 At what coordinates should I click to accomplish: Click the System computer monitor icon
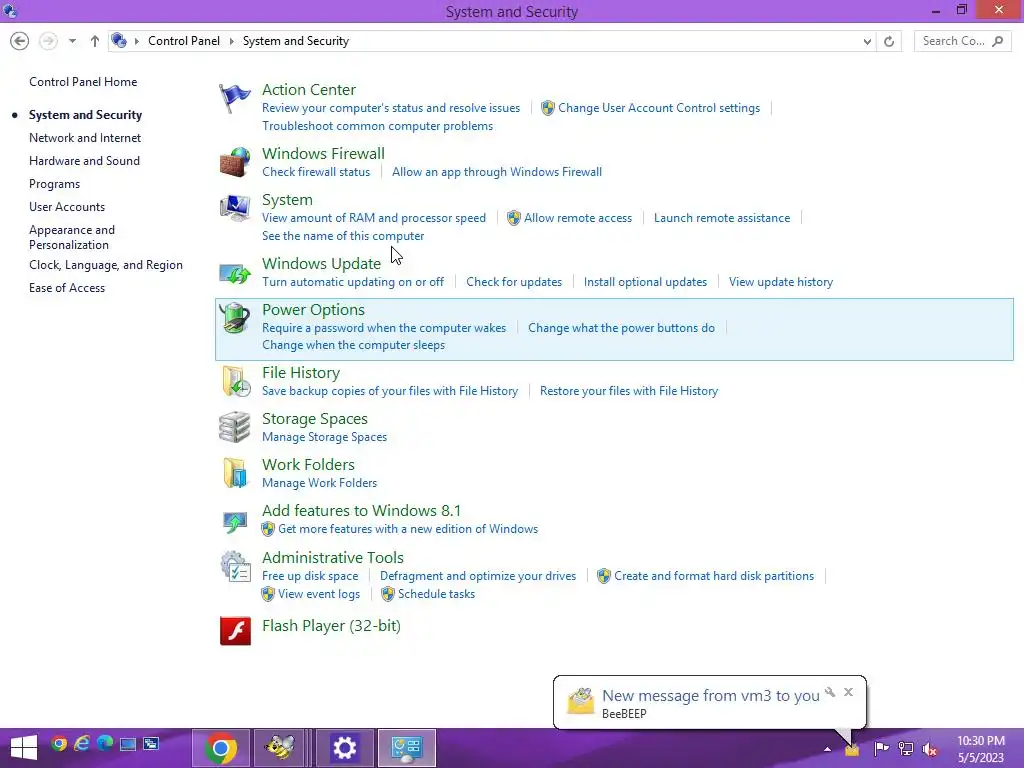[234, 208]
